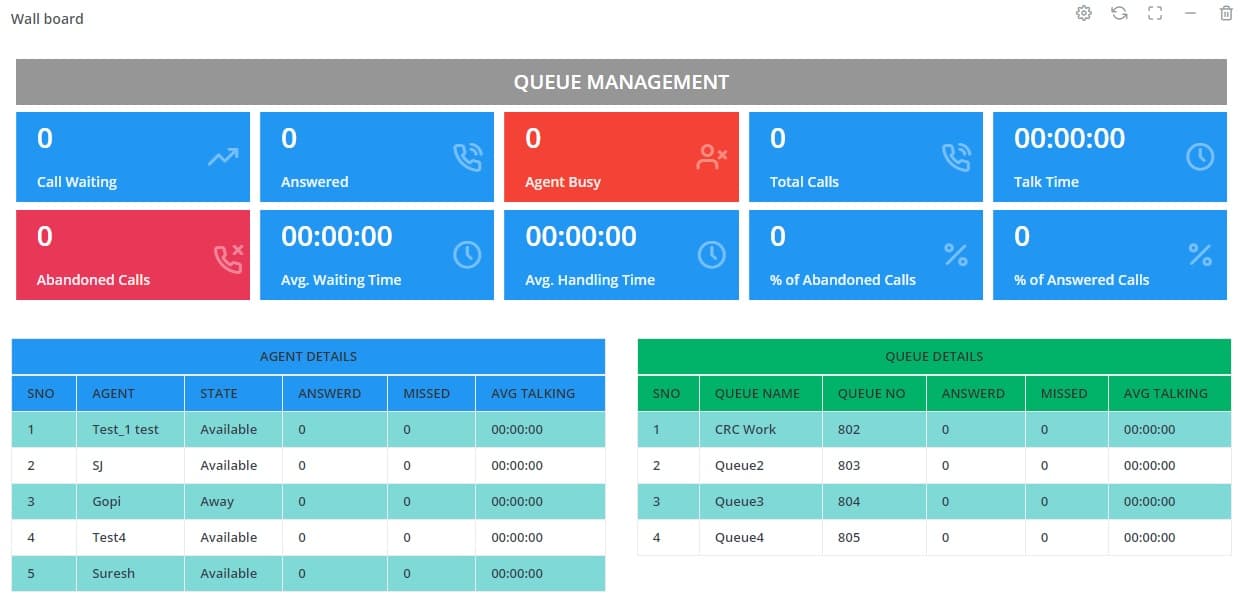
Task: Click the clock icon on Avg. Waiting Time tile
Action: 466,254
